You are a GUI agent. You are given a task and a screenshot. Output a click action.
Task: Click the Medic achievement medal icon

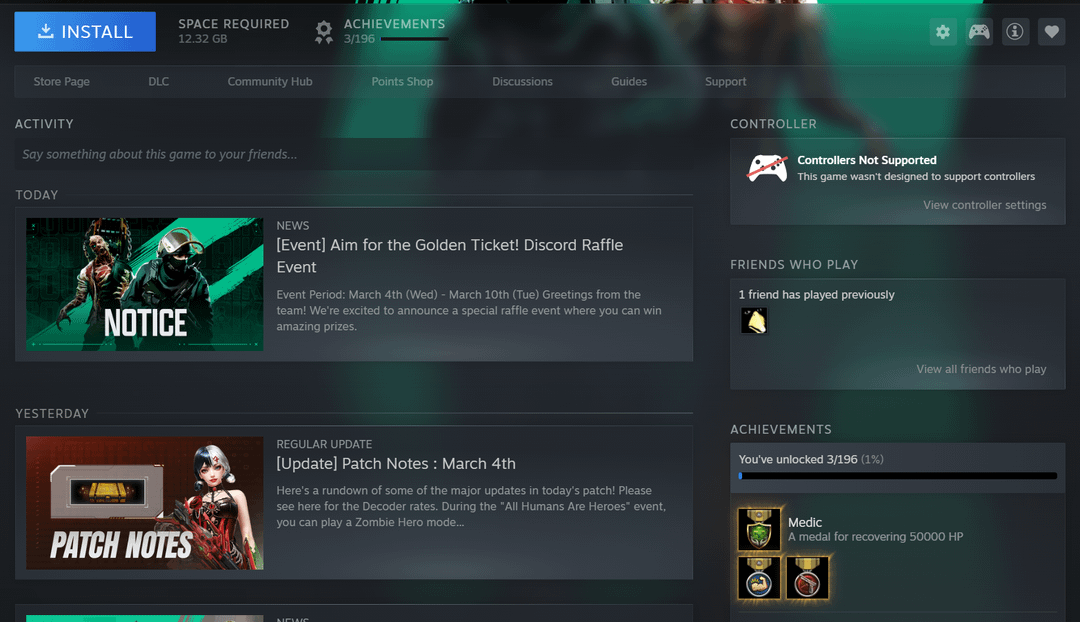click(x=759, y=529)
